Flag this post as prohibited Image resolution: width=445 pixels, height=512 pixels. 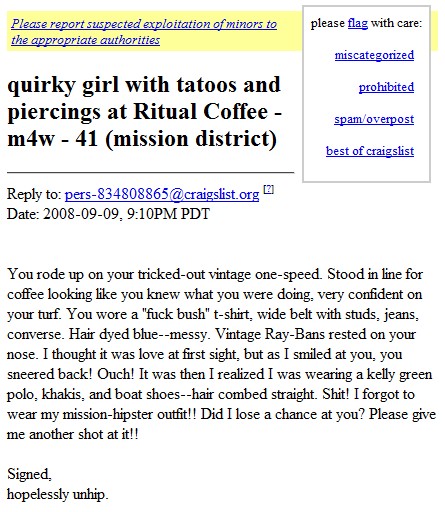point(386,87)
